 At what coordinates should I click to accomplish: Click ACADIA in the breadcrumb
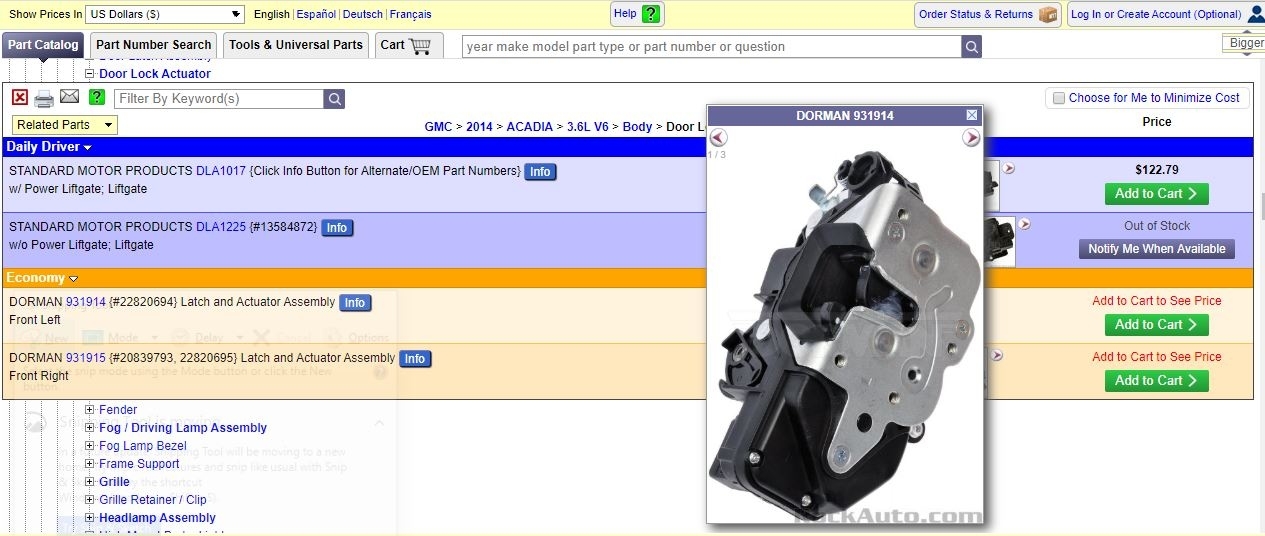tap(529, 127)
